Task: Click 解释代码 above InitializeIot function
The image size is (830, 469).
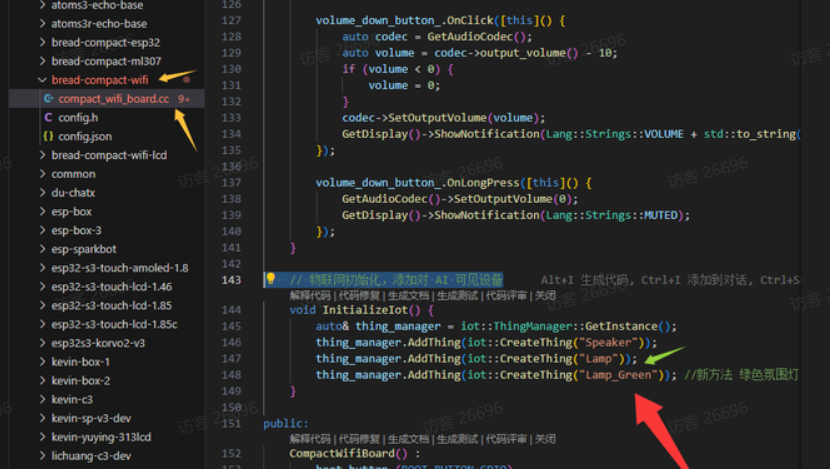Action: [310, 295]
